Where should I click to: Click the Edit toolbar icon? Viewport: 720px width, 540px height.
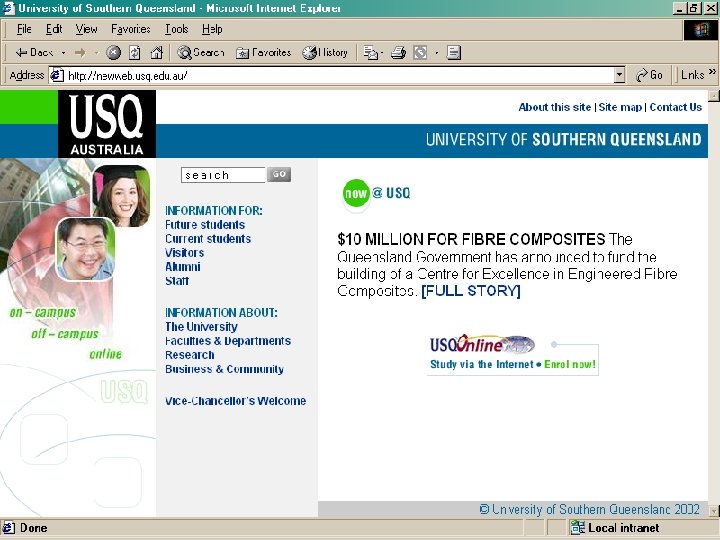point(420,53)
